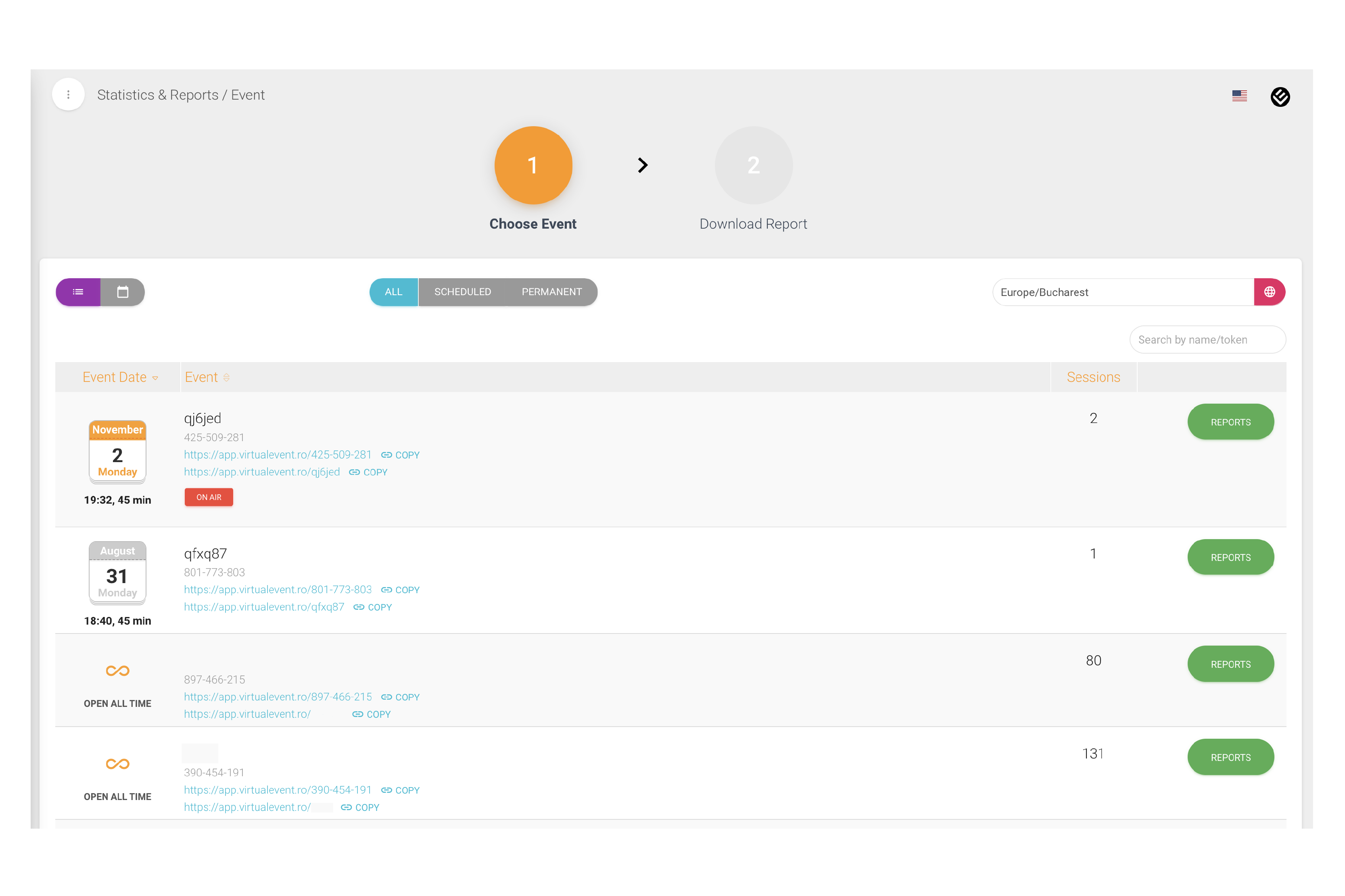Open link app.virtualevent.ro/qfxq87
The width and height of the screenshot is (1345, 896).
[264, 607]
